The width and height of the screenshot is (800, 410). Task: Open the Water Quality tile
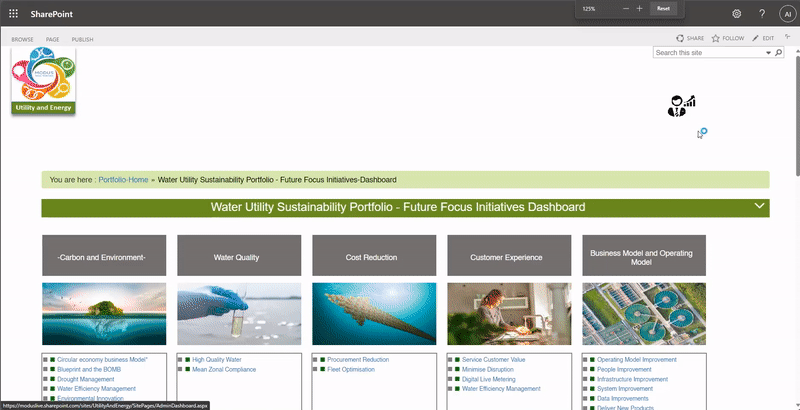pos(239,255)
